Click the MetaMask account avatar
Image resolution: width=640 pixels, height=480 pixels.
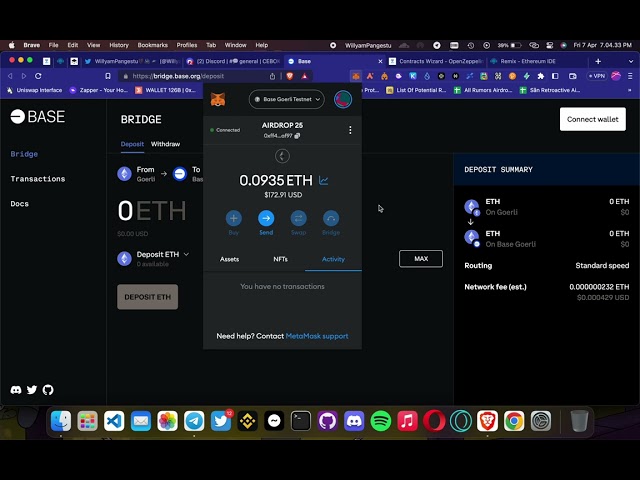tap(343, 99)
